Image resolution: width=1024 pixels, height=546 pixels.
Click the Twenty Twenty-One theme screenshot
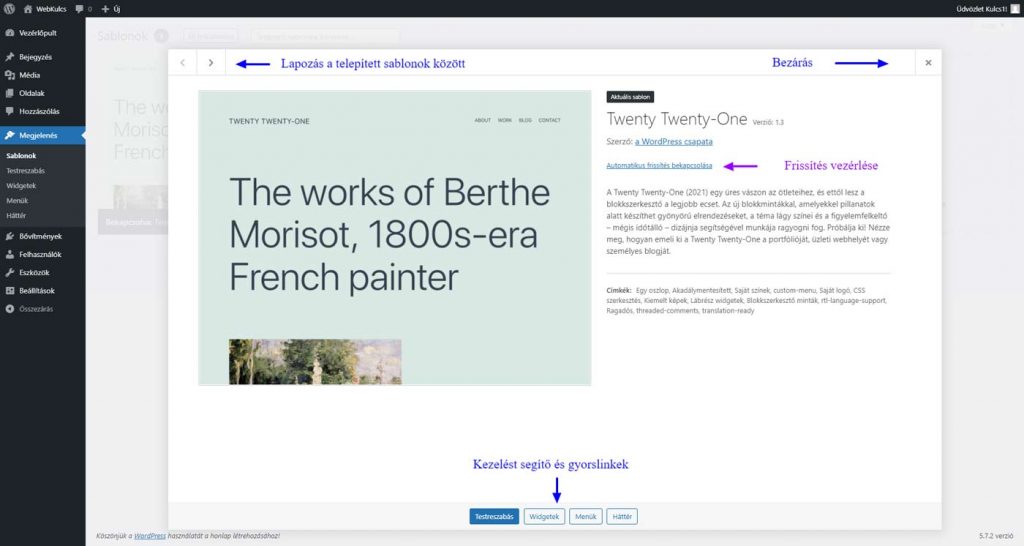click(x=394, y=238)
